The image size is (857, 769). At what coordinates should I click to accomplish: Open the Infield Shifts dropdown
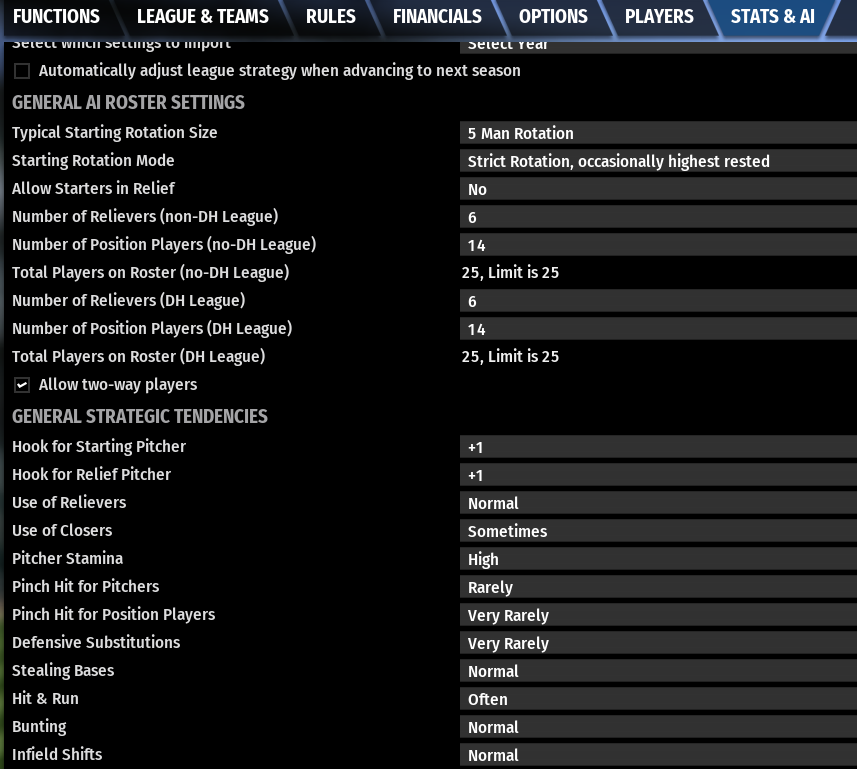coord(658,755)
